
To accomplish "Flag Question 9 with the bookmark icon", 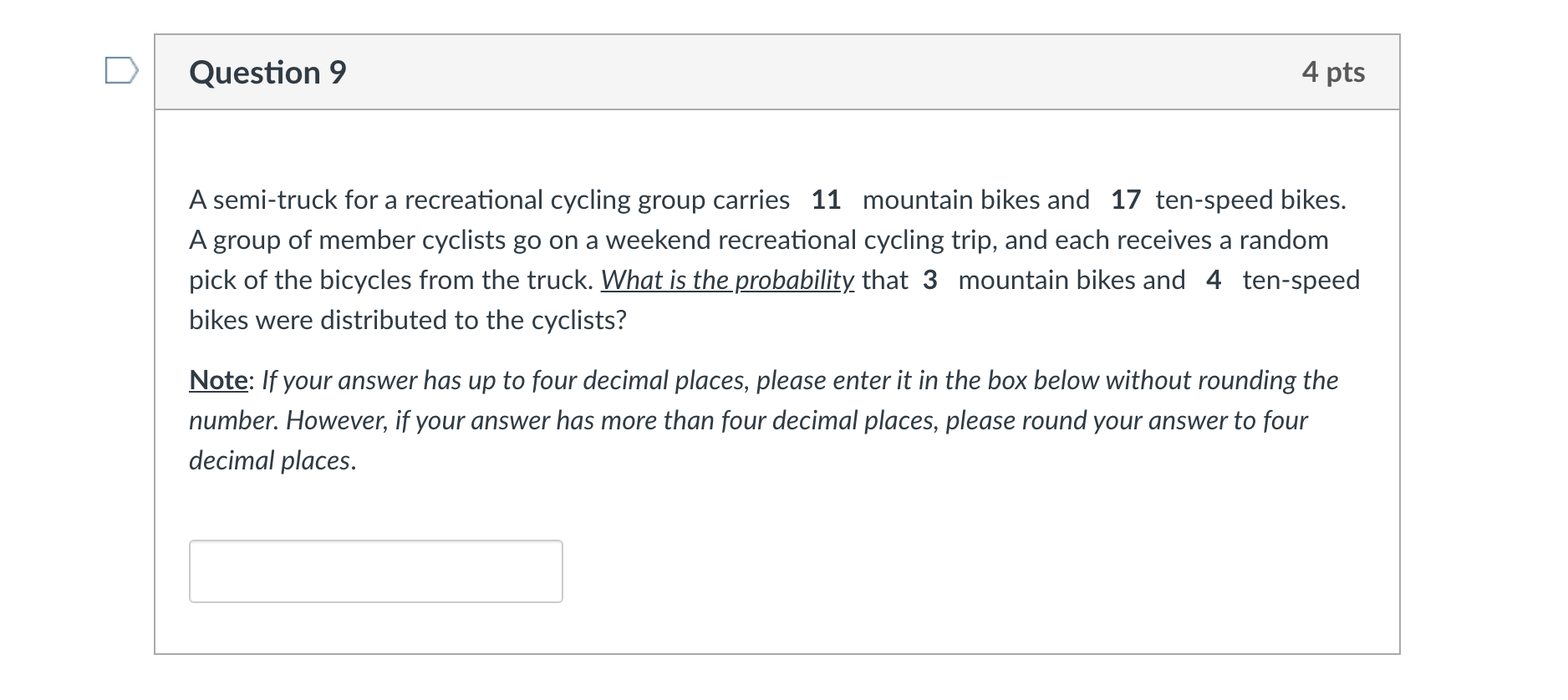I will click(x=121, y=71).
